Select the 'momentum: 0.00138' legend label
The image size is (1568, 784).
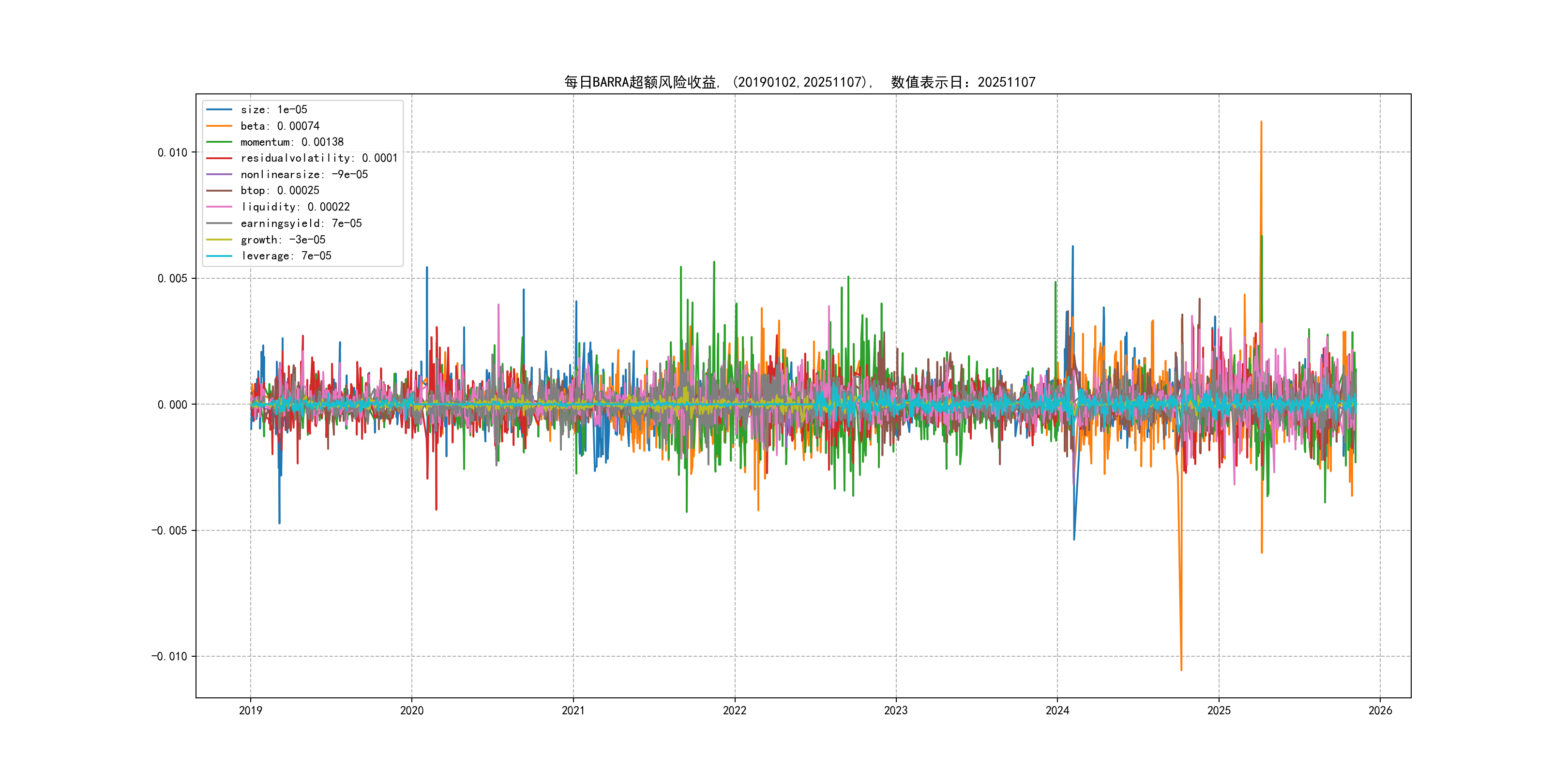pyautogui.click(x=292, y=142)
